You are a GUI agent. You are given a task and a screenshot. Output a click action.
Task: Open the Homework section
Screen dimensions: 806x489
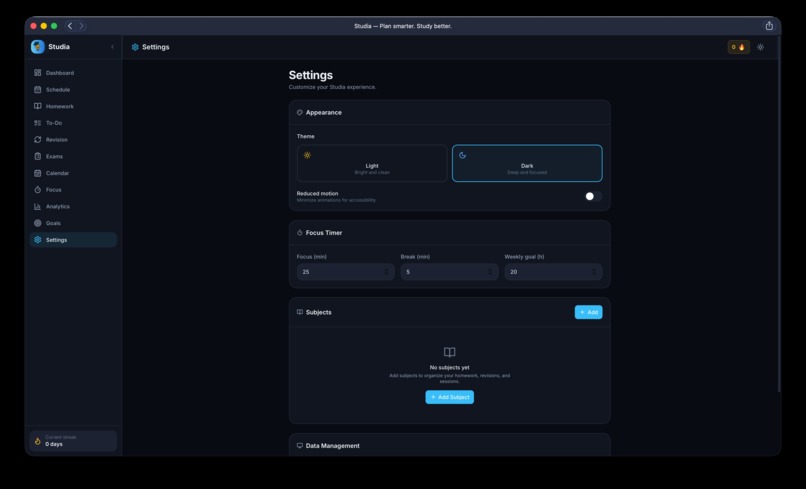click(73, 106)
